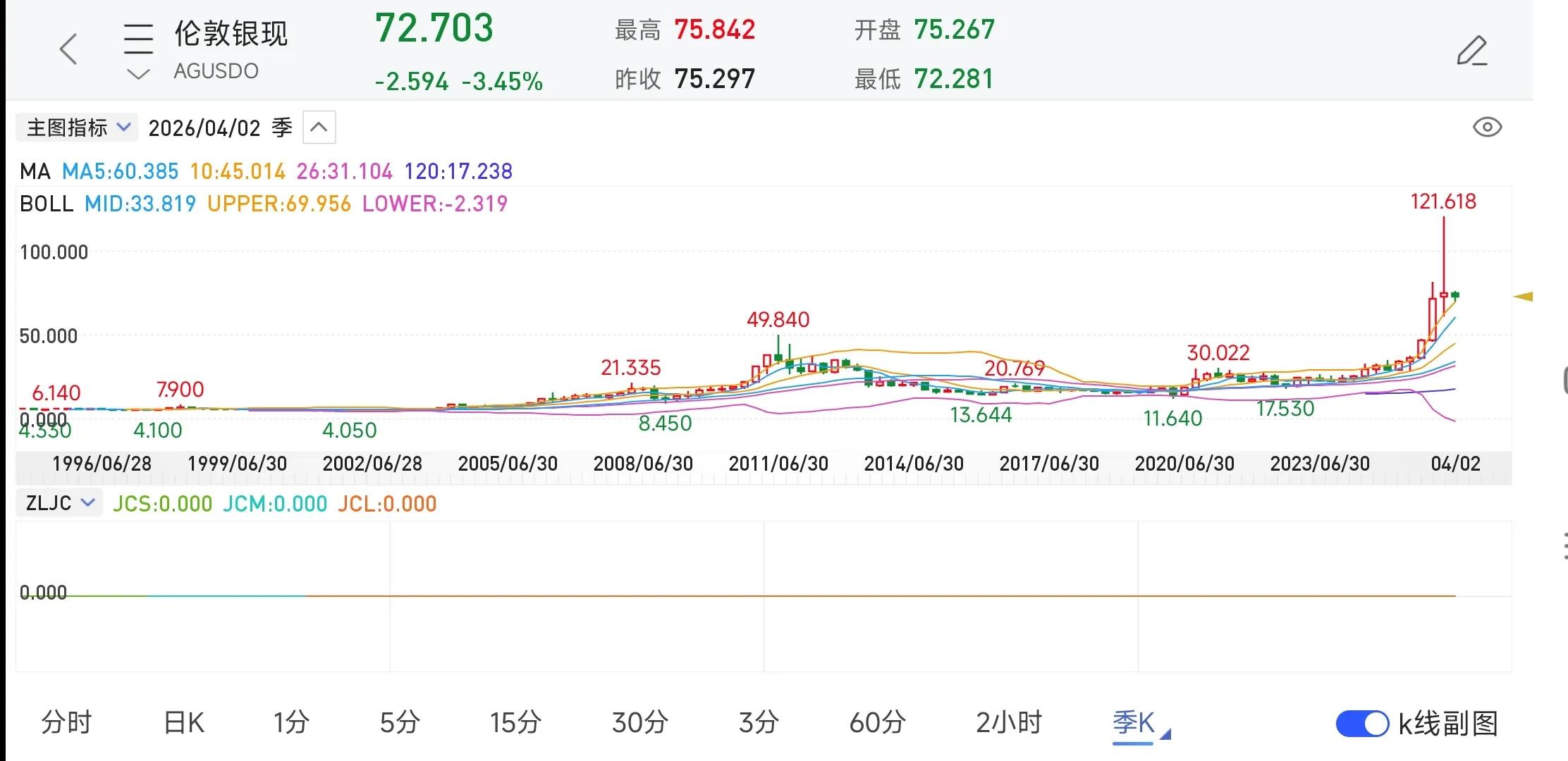Click the 伦敦银现 symbol title

pos(231,34)
